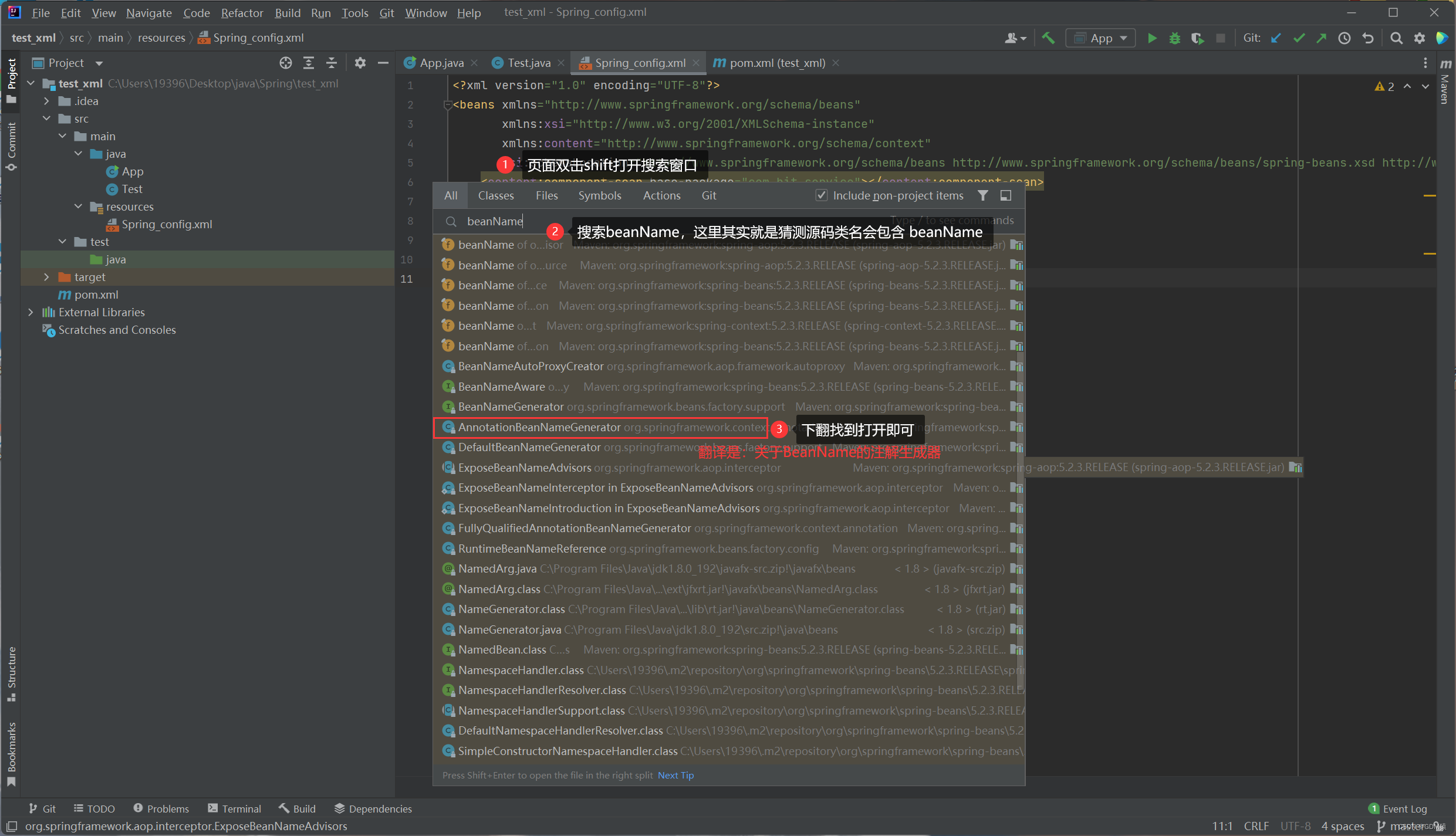Click select opened file target icon
The image size is (1456, 836).
[286, 63]
